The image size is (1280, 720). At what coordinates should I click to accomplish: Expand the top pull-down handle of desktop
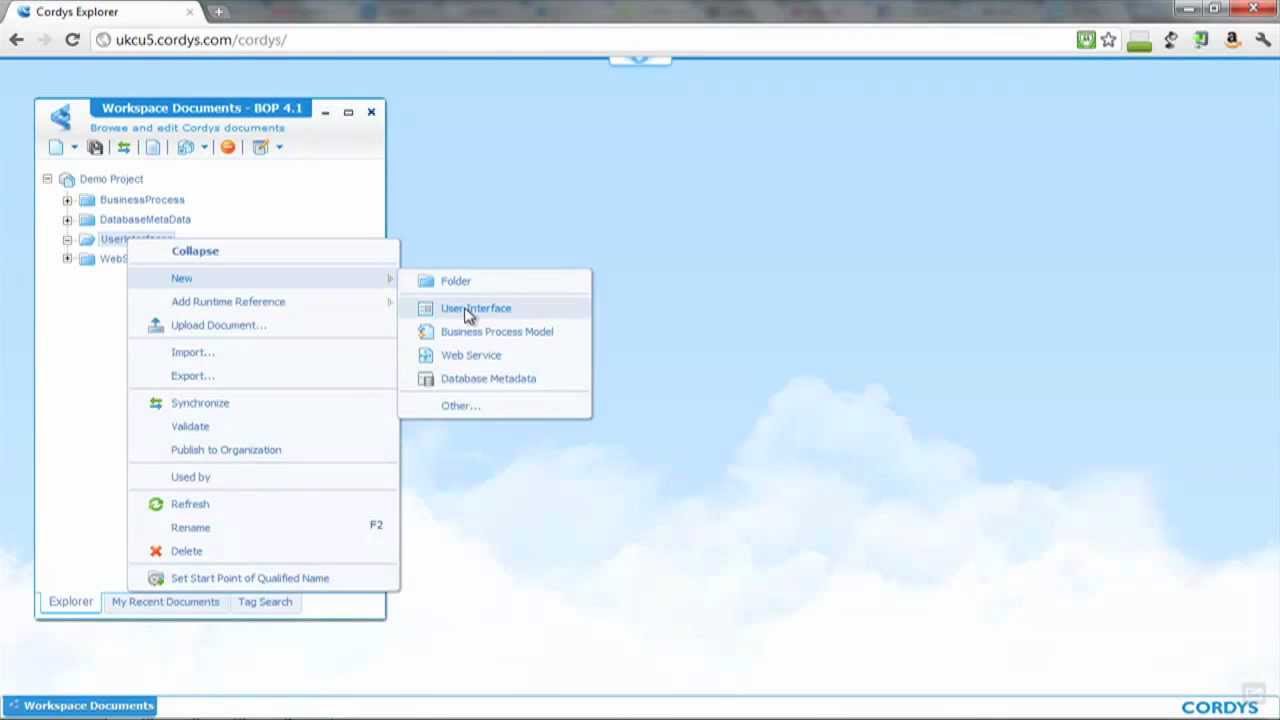pyautogui.click(x=640, y=60)
